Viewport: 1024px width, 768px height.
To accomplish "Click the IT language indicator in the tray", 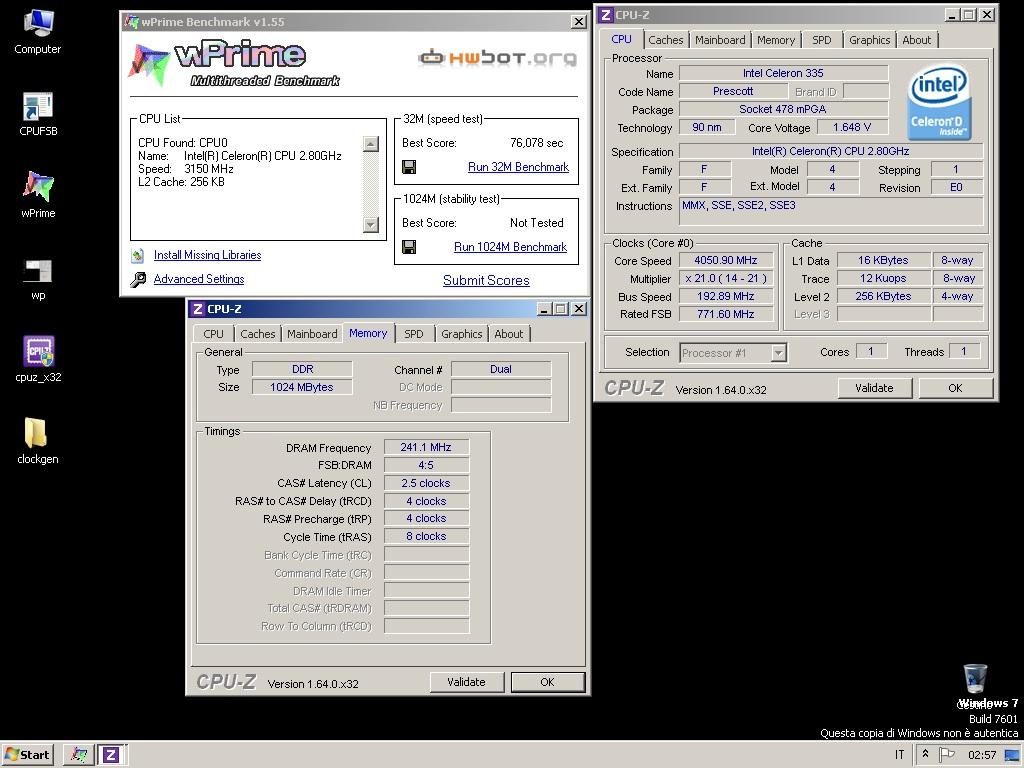I will tap(899, 755).
